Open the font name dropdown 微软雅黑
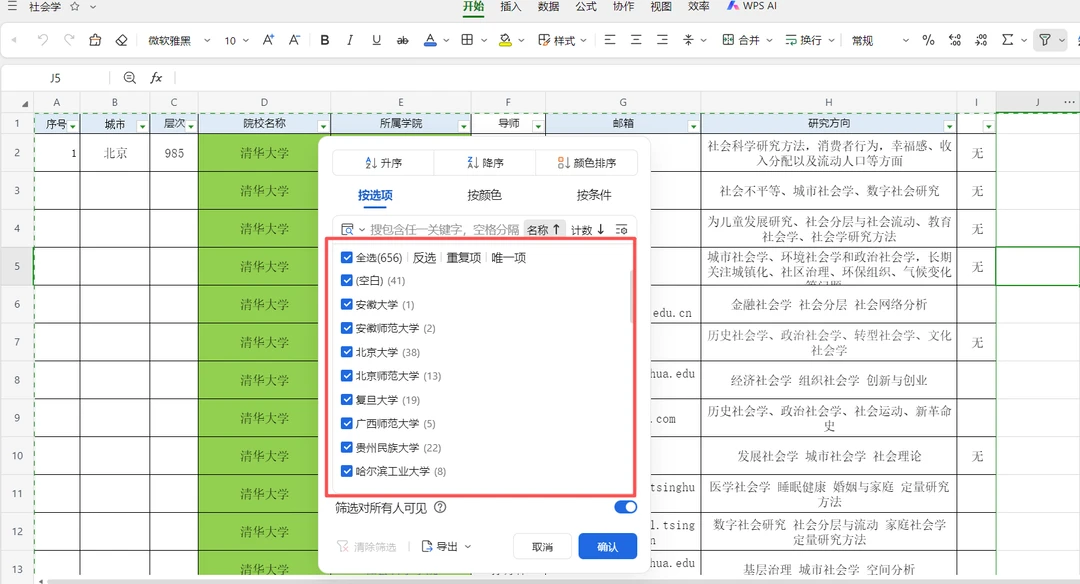This screenshot has height=584, width=1080. (x=179, y=41)
